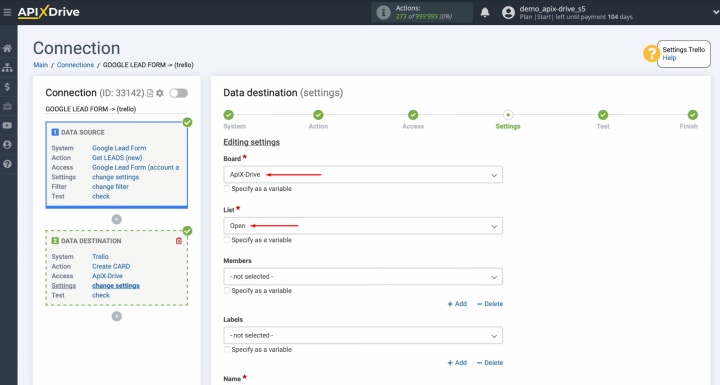Click Delete under Members
This screenshot has height=385, width=720.
[x=490, y=304]
